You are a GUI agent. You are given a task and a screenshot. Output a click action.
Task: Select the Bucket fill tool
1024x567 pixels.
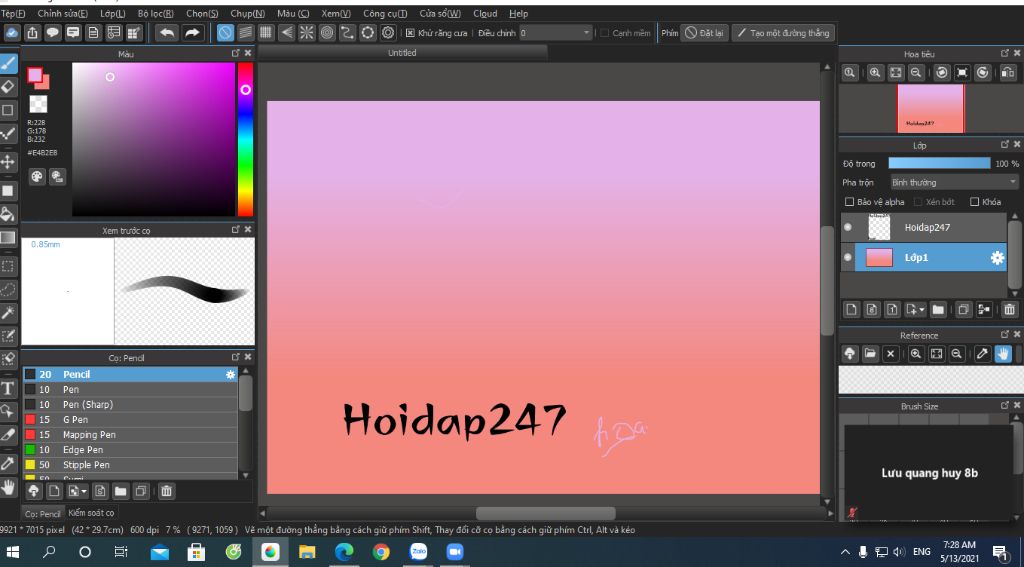(8, 214)
